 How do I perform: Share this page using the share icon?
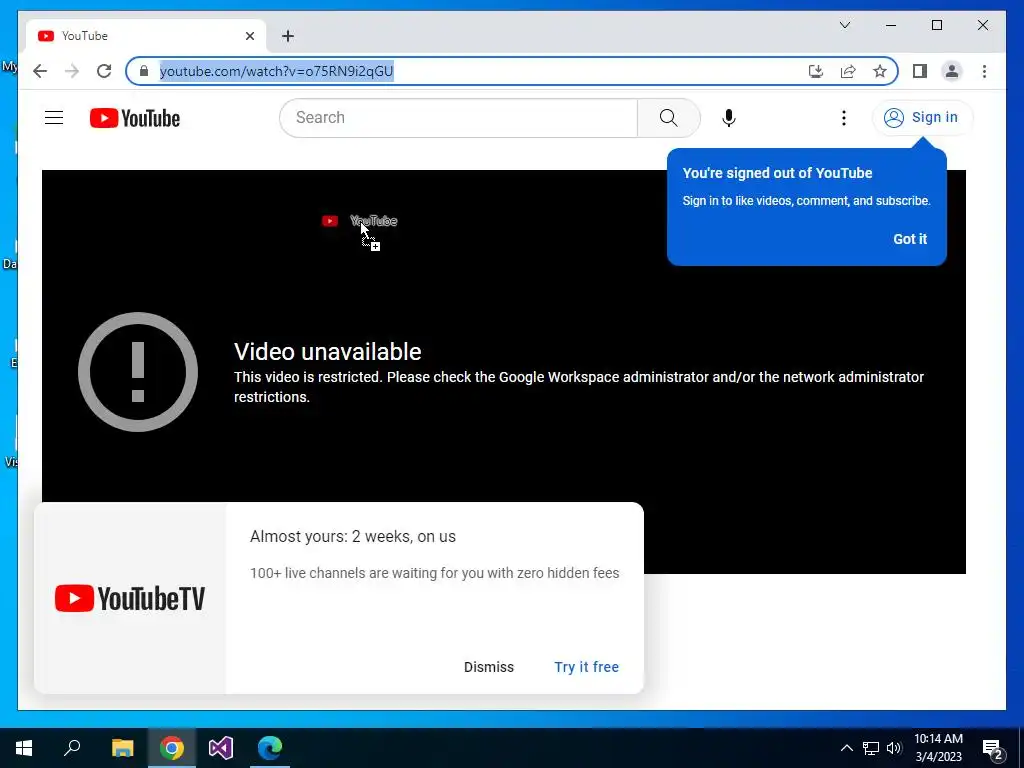pos(848,71)
